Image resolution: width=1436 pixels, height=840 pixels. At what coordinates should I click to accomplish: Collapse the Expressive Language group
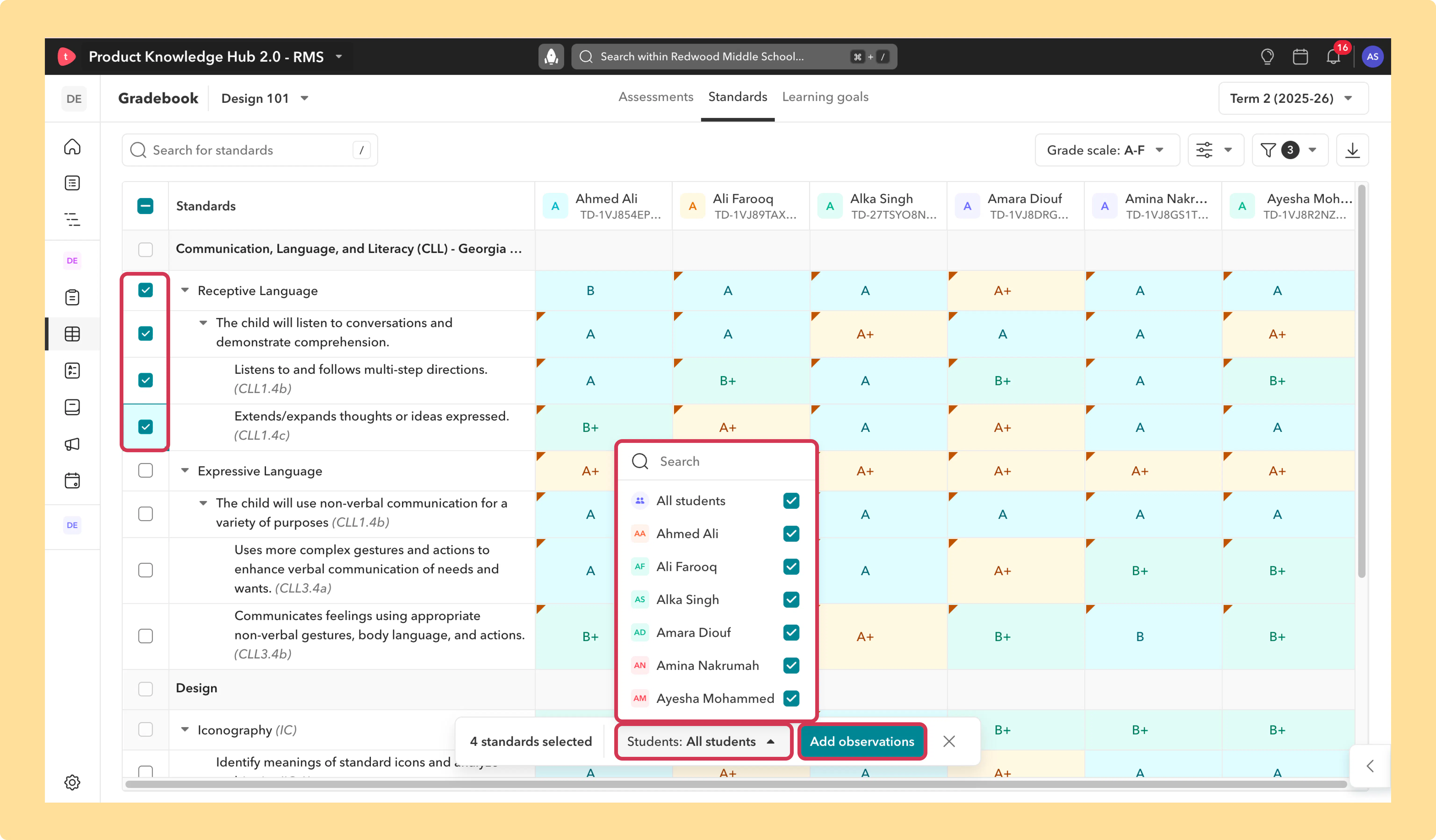click(x=185, y=470)
